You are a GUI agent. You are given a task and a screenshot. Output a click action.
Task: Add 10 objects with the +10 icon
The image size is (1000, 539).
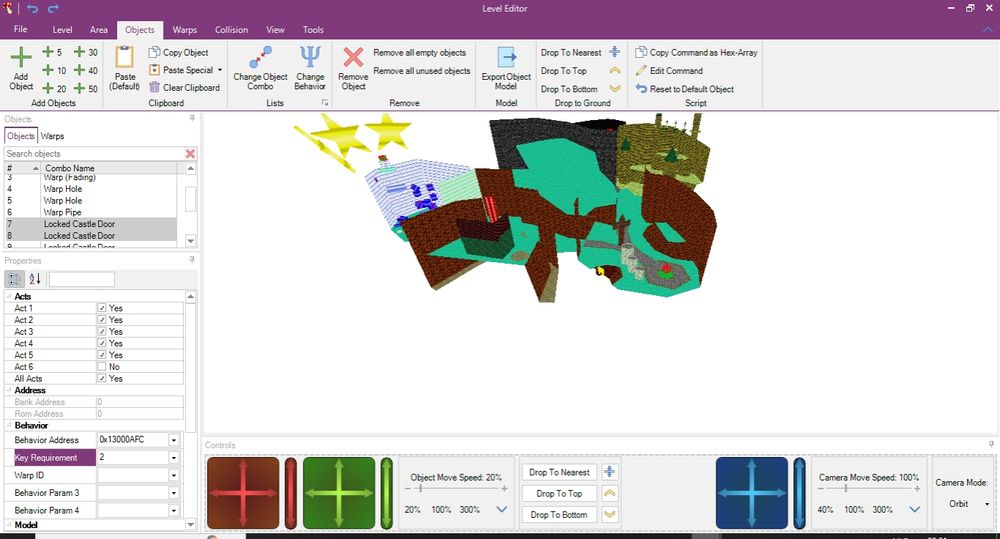click(x=48, y=70)
